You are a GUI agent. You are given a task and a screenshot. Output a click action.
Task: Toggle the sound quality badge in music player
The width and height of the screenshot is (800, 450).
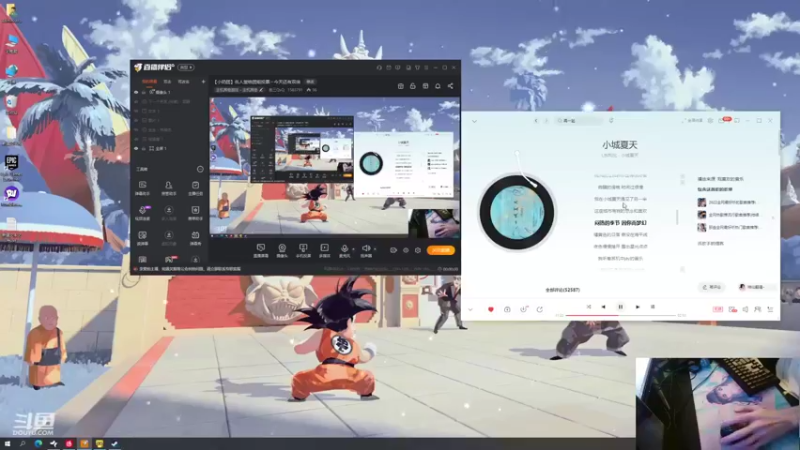(718, 309)
